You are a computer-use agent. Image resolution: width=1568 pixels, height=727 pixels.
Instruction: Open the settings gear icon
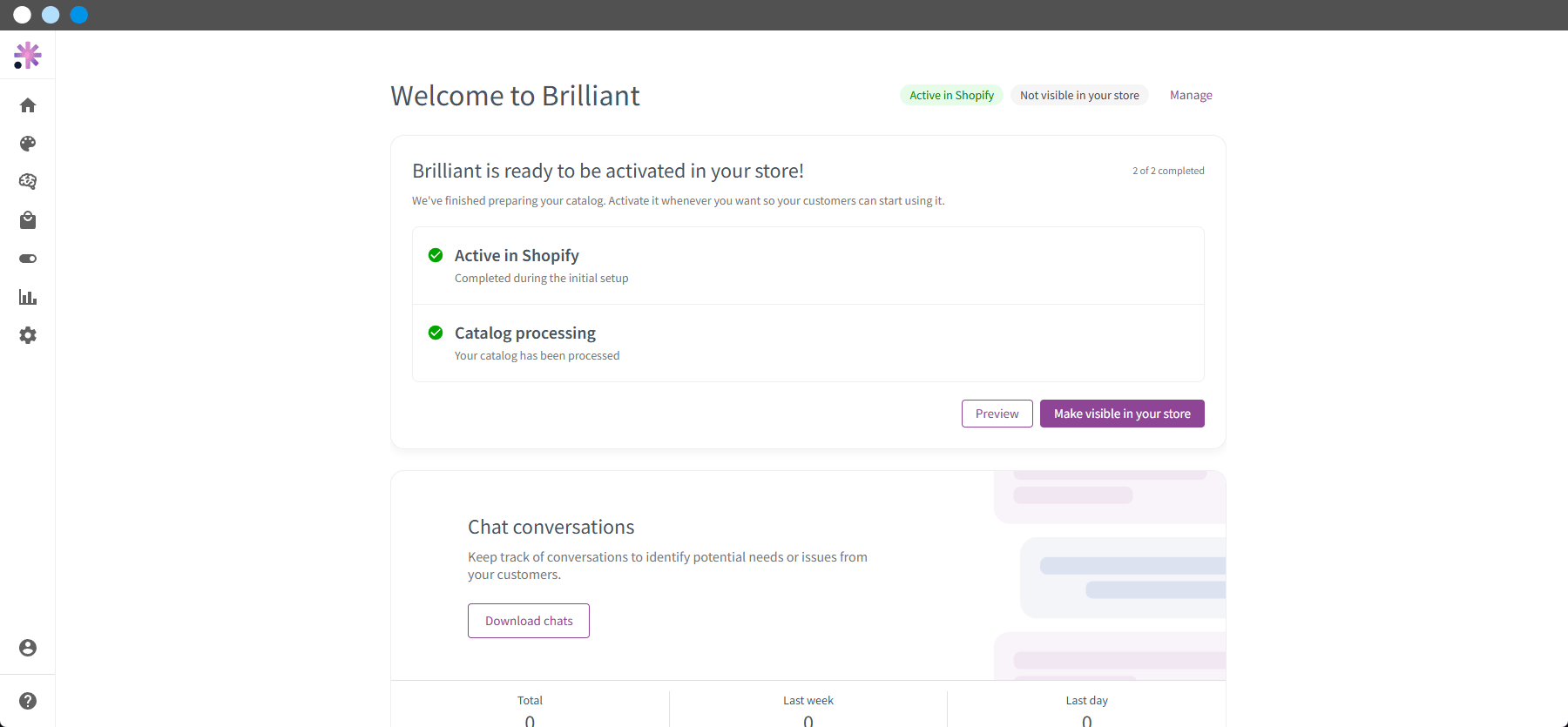pos(28,335)
